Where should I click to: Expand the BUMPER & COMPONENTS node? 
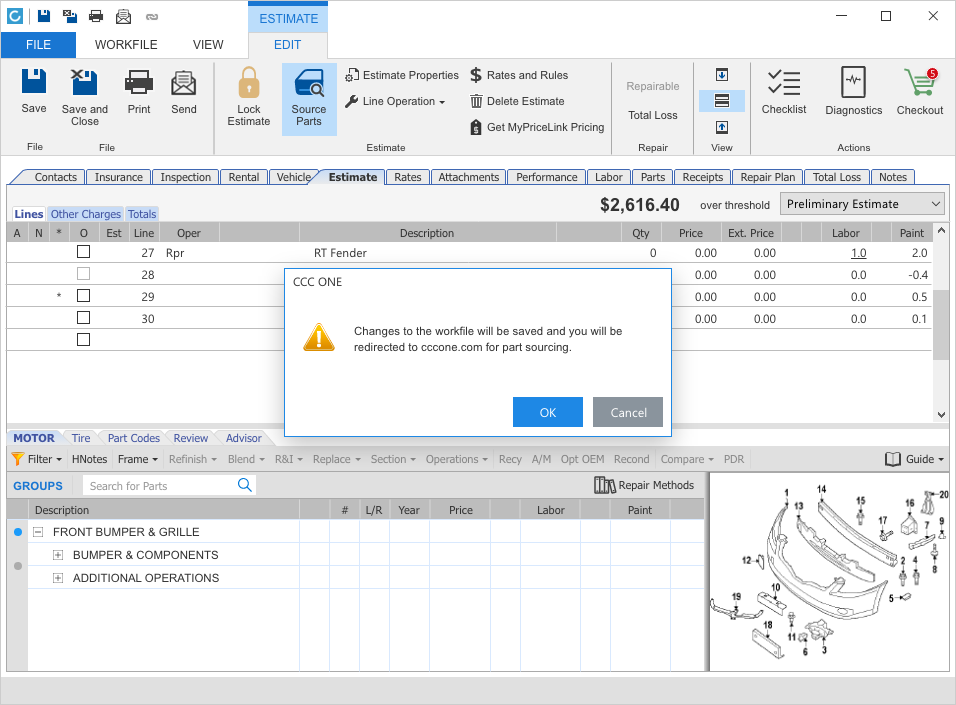click(x=58, y=555)
